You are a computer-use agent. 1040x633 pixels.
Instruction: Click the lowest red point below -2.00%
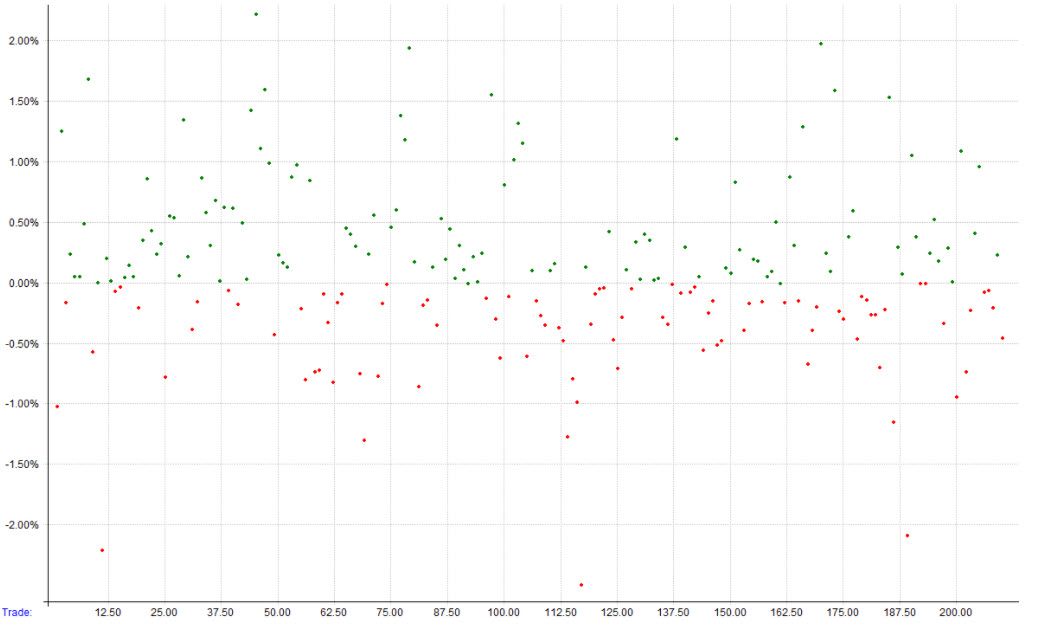582,585
